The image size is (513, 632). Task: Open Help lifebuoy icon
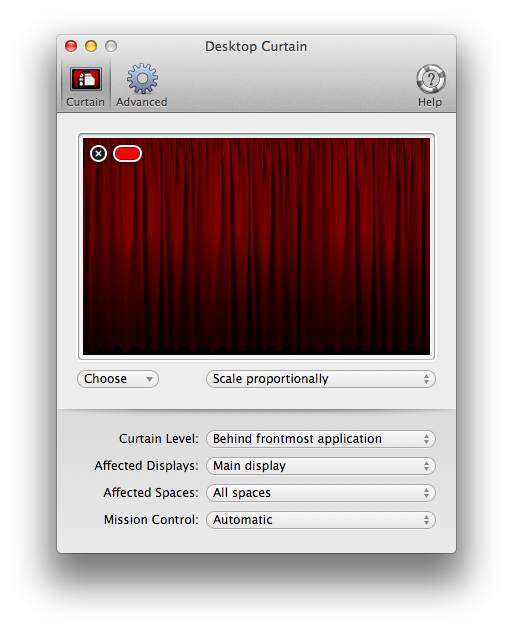(430, 86)
